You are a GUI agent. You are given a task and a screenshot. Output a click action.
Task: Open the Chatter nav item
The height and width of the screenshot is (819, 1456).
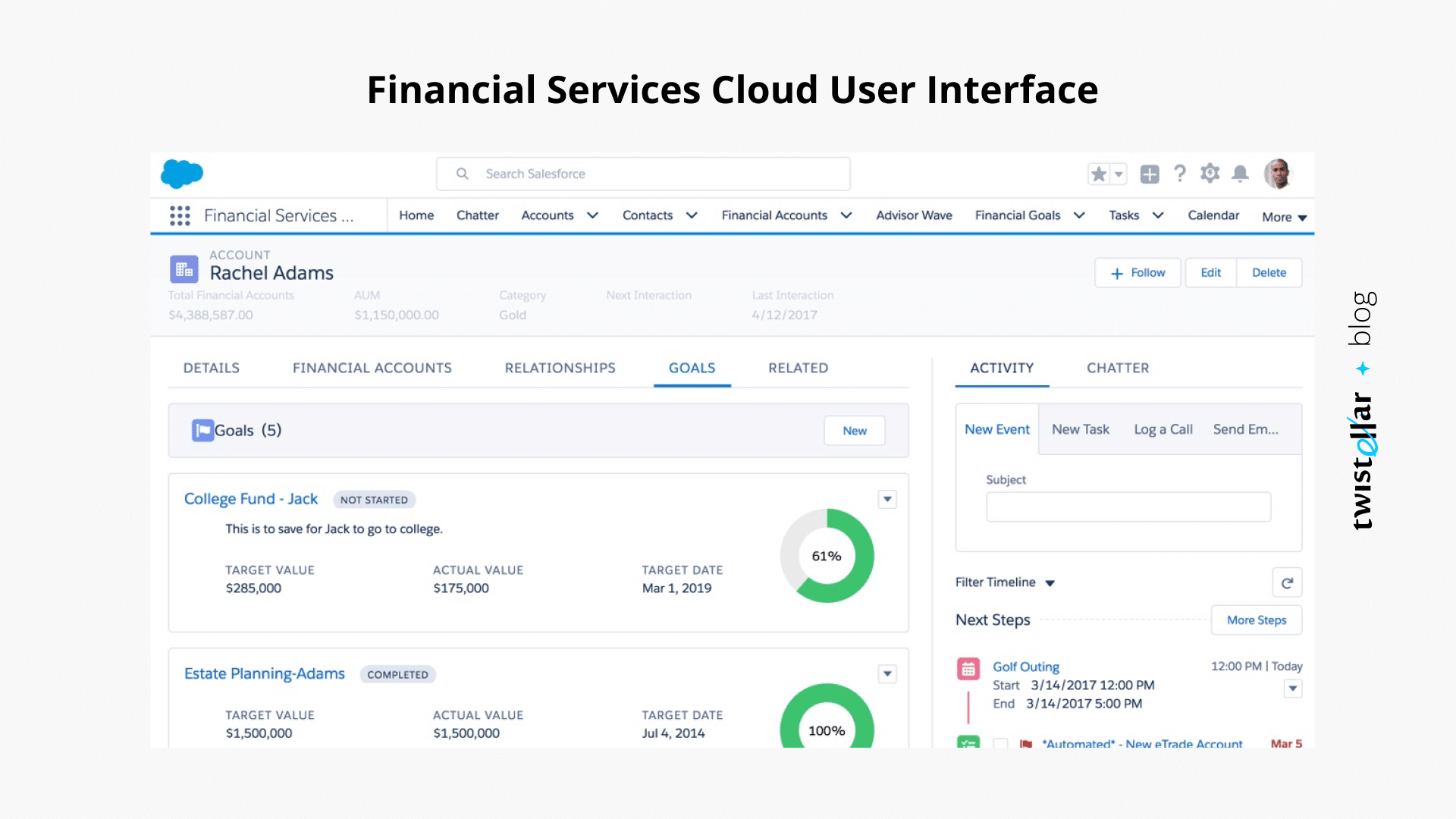click(x=478, y=215)
